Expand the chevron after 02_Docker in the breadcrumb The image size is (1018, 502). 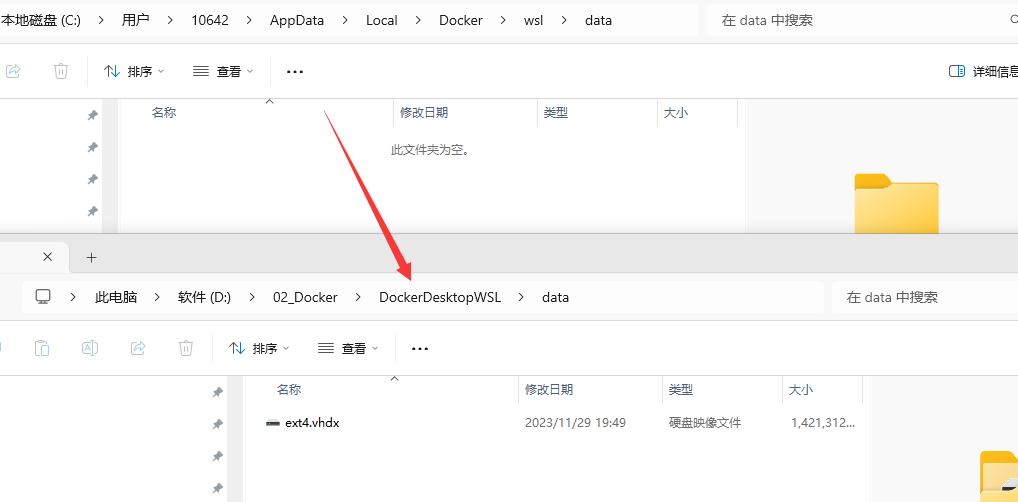pyautogui.click(x=358, y=297)
